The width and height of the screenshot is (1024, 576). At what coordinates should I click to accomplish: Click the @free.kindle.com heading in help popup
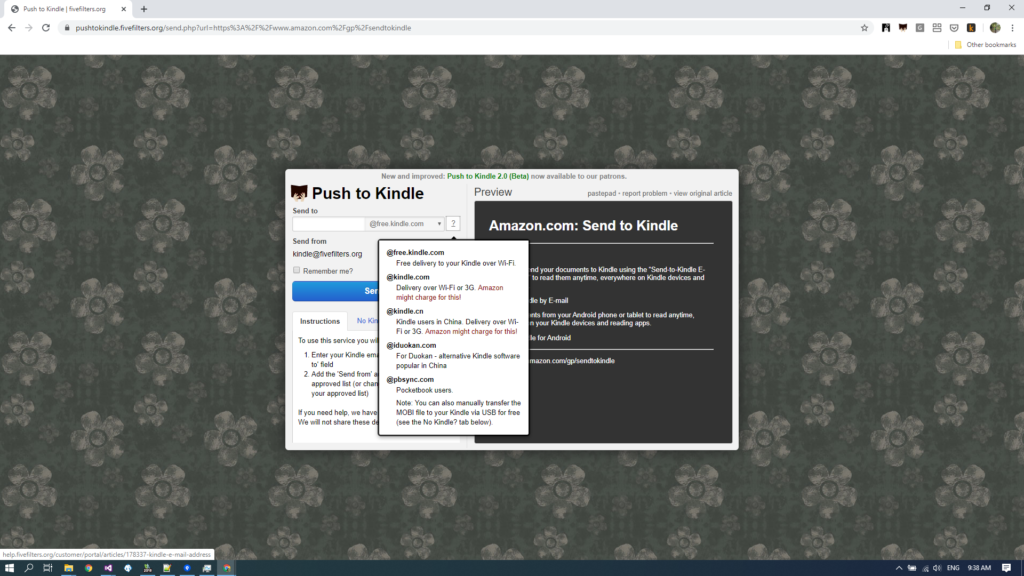[415, 252]
